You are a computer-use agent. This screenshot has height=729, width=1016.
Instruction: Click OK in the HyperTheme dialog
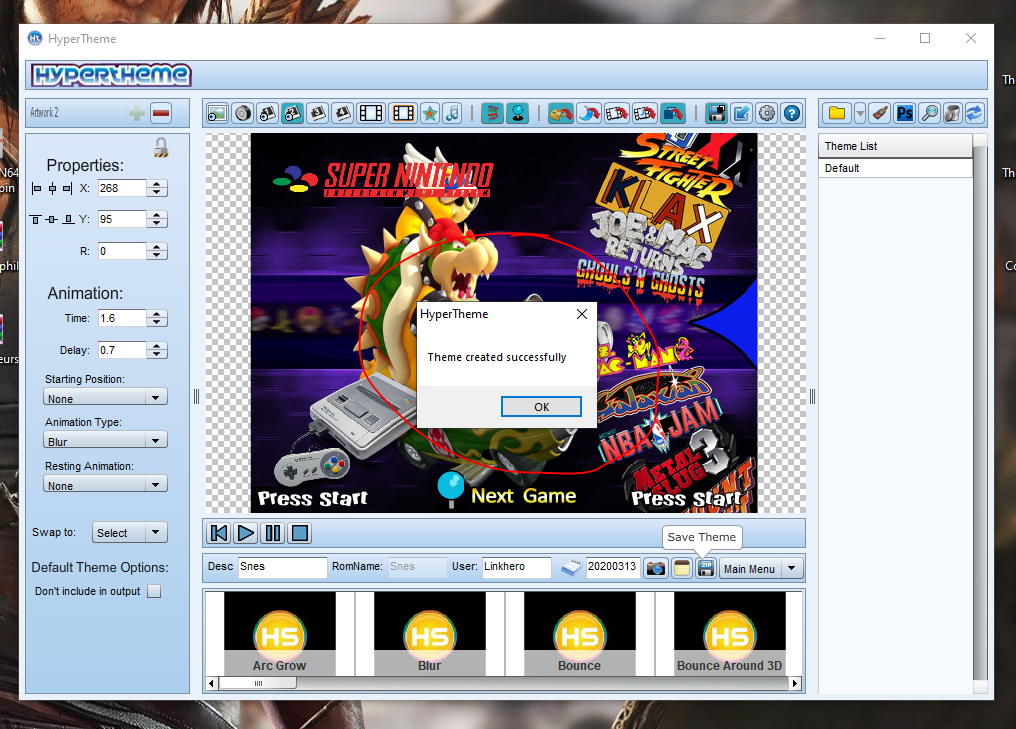541,407
